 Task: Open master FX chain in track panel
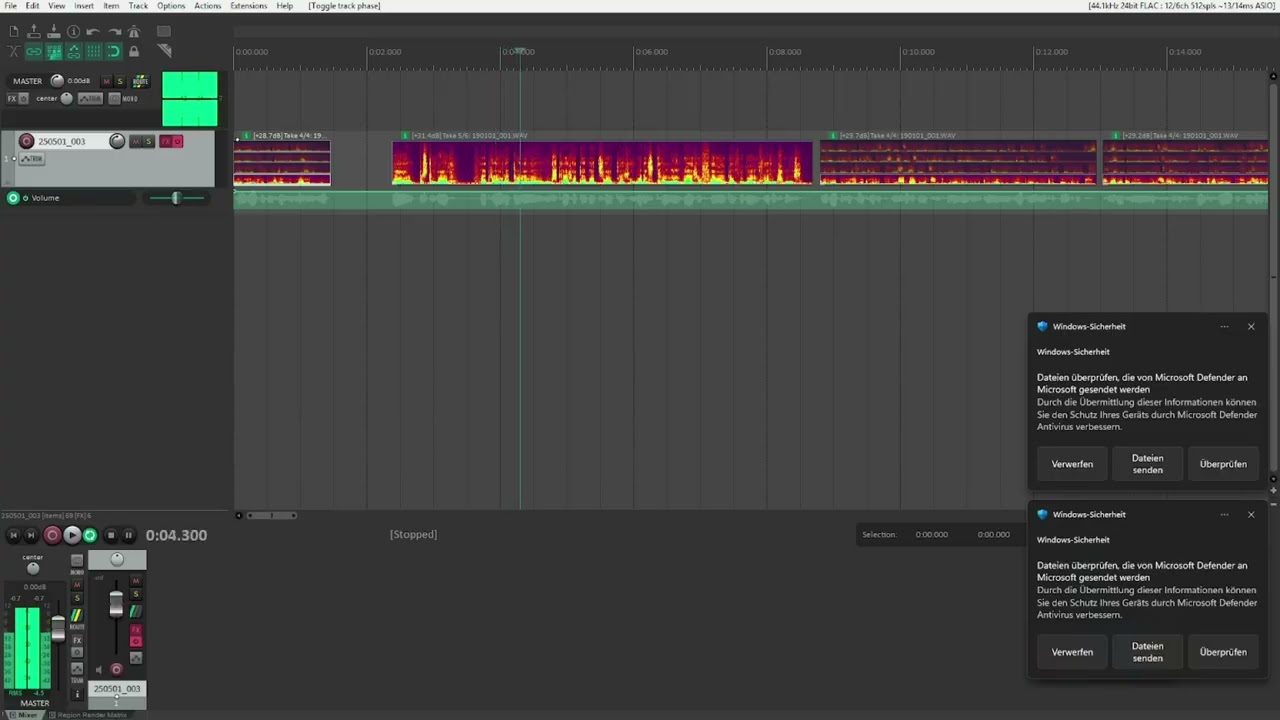coord(12,99)
